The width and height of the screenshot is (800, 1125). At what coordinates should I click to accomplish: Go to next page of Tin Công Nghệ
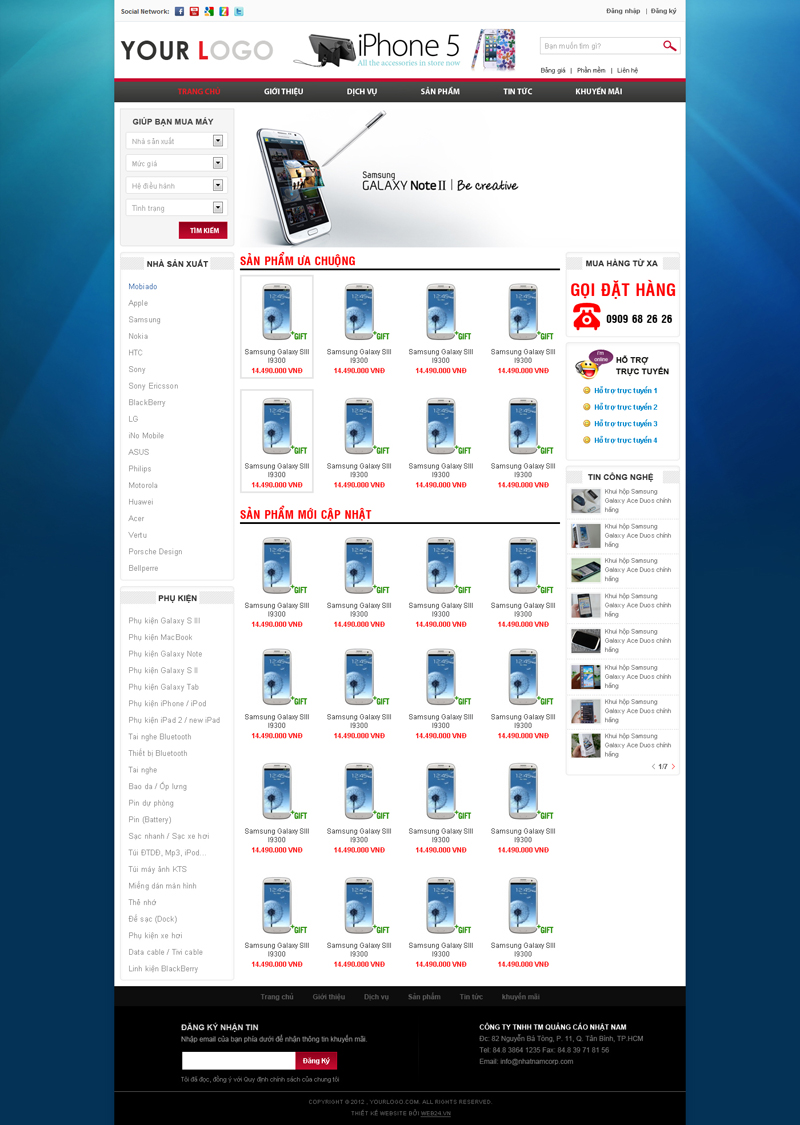tap(673, 766)
